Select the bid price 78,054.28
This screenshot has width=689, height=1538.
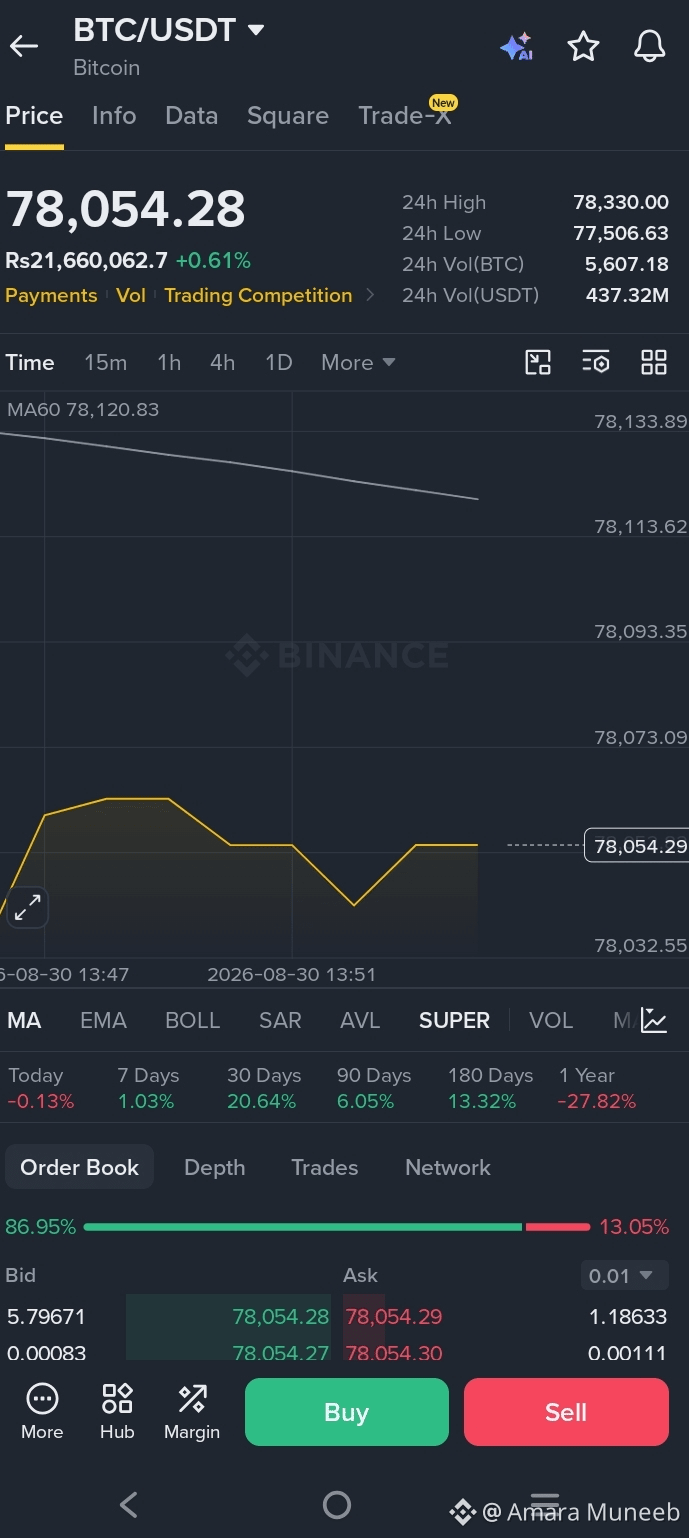[x=280, y=1316]
